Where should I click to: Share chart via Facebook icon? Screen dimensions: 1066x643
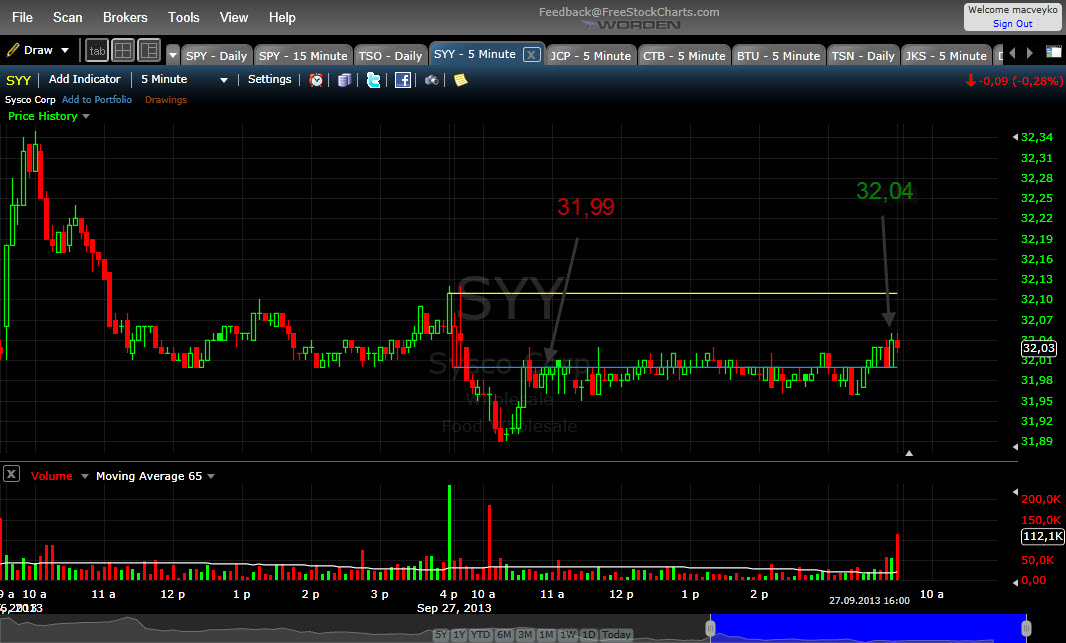[x=402, y=80]
